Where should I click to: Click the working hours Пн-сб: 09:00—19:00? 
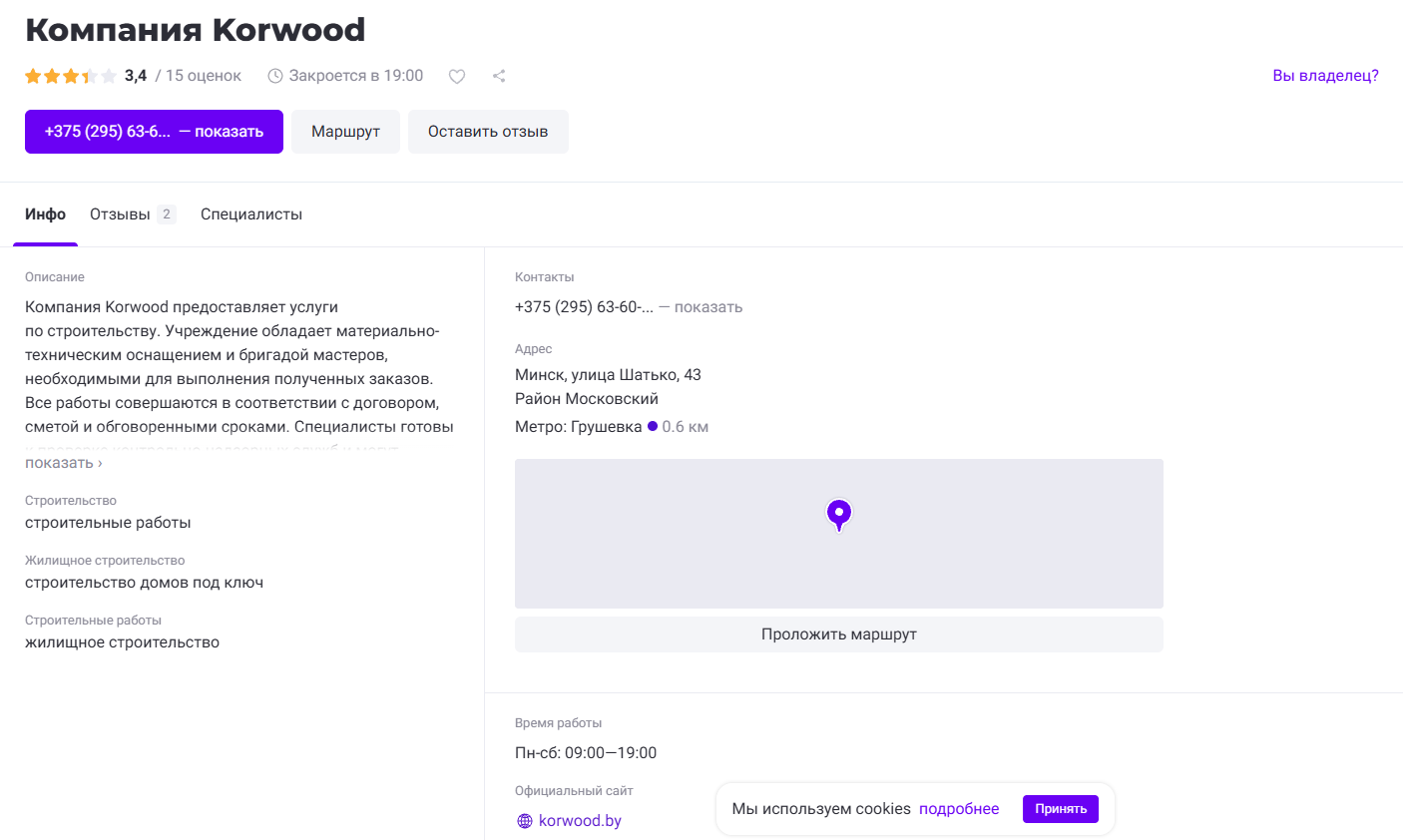tap(586, 753)
